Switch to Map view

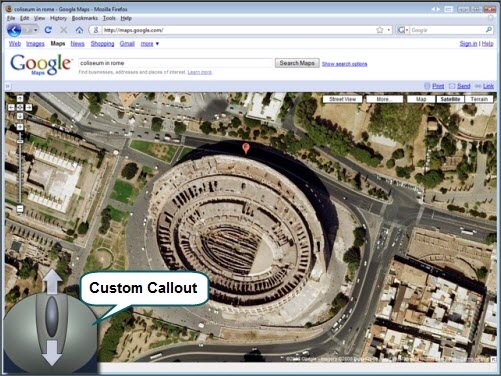[x=421, y=99]
